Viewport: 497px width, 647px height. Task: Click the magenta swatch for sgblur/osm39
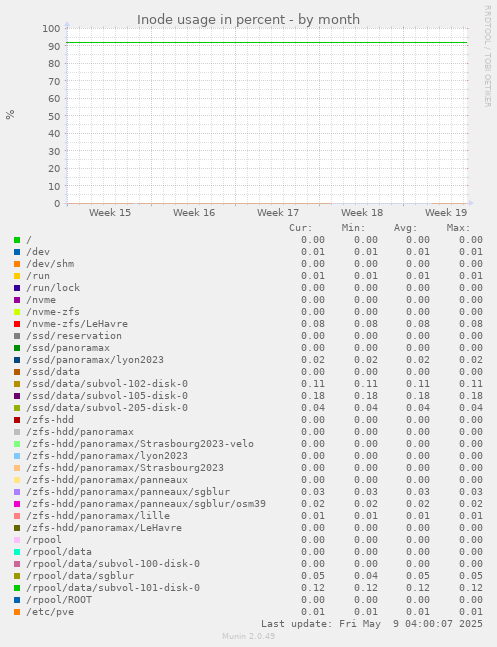pos(17,504)
